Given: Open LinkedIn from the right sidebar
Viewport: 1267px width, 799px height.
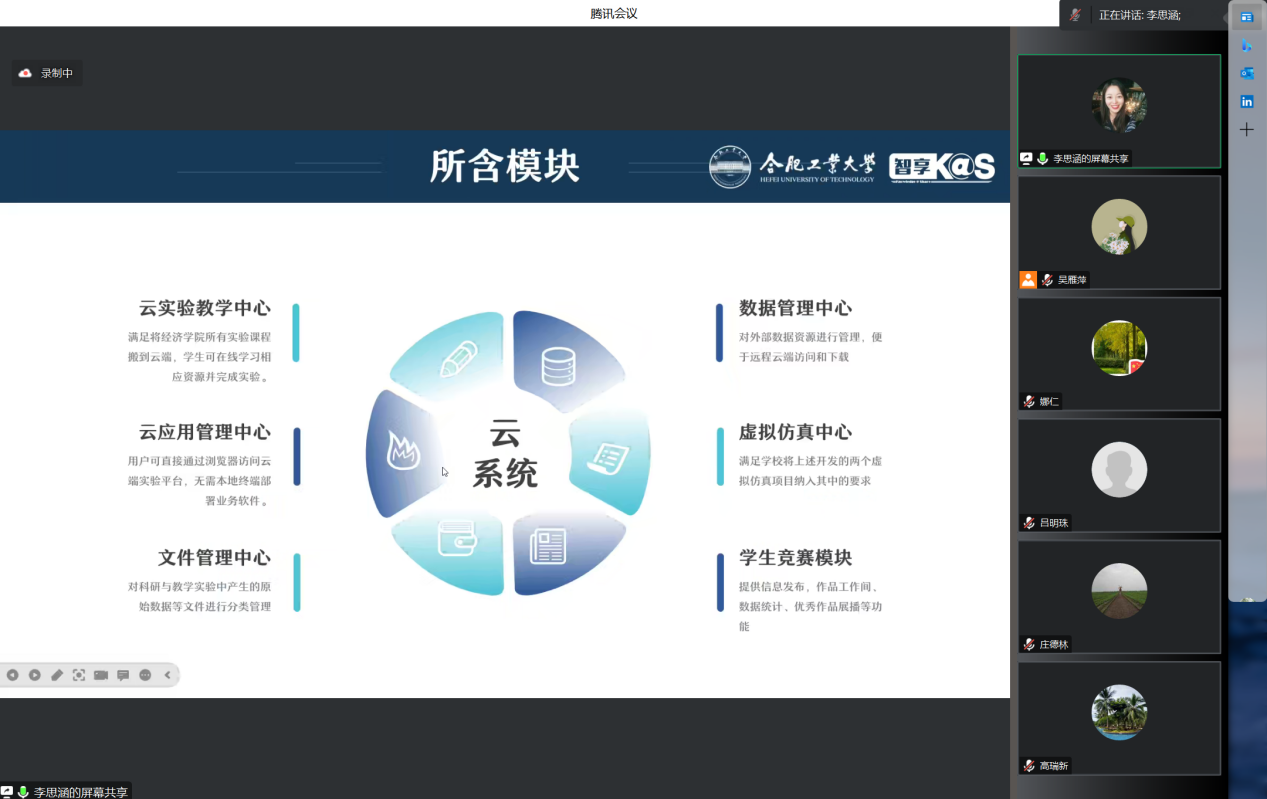Looking at the screenshot, I should [1246, 101].
